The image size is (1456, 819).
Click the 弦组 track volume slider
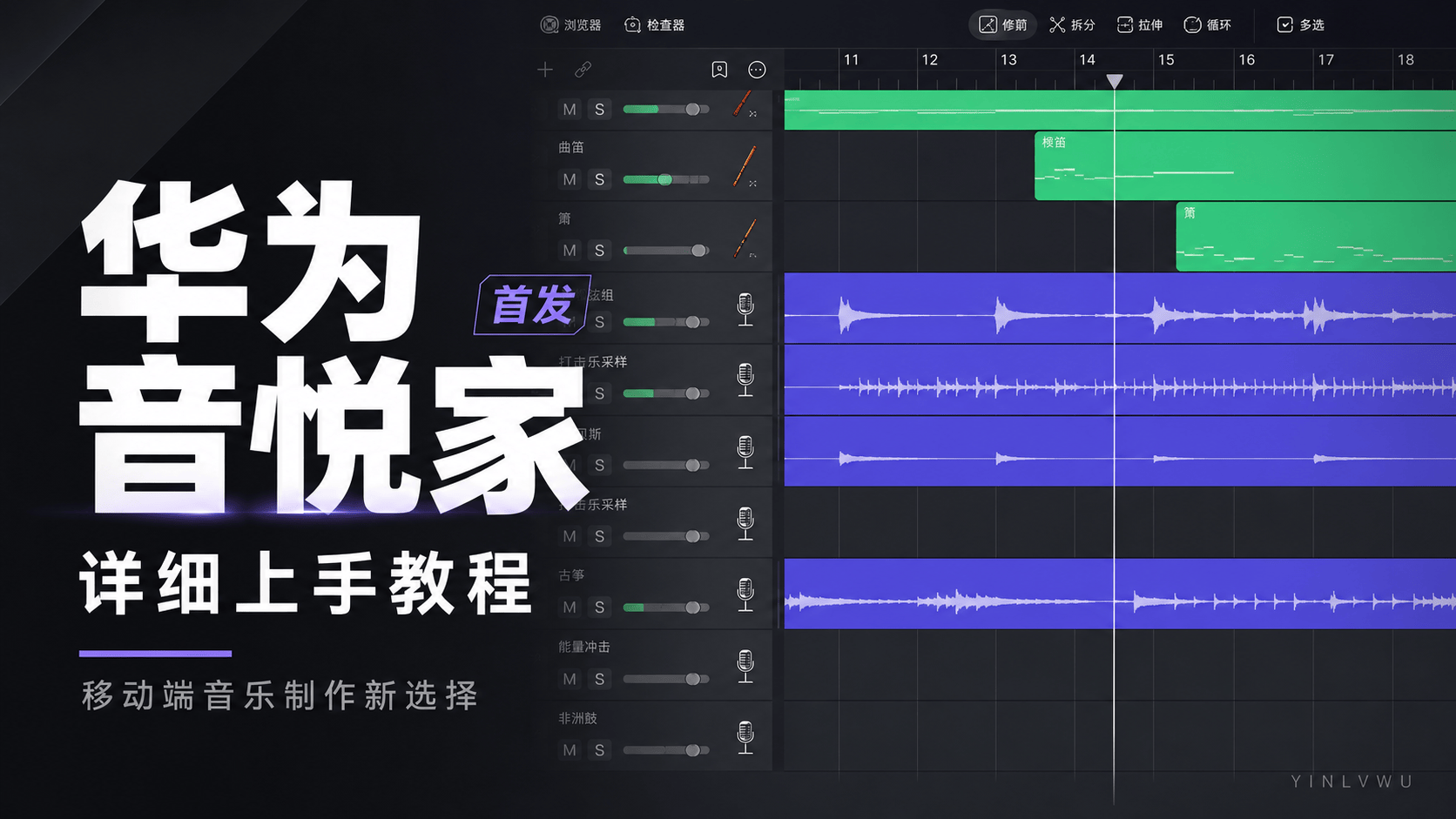[x=666, y=322]
